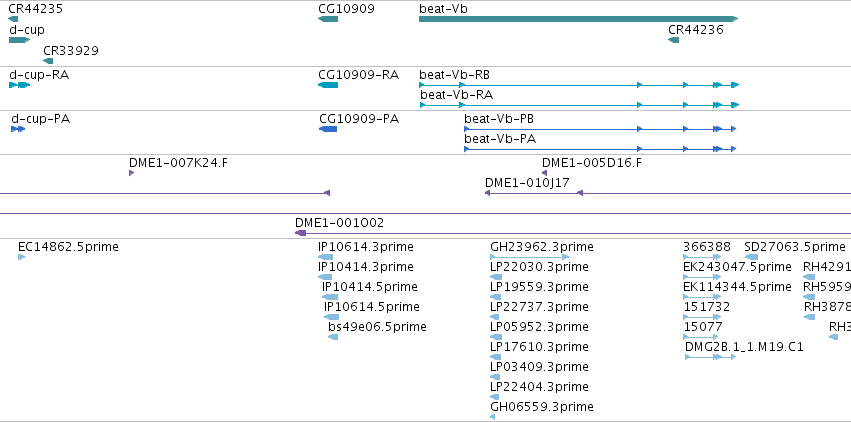This screenshot has height=422, width=851.
Task: Click the DME1-010J17 clone label
Action: pyautogui.click(x=528, y=183)
